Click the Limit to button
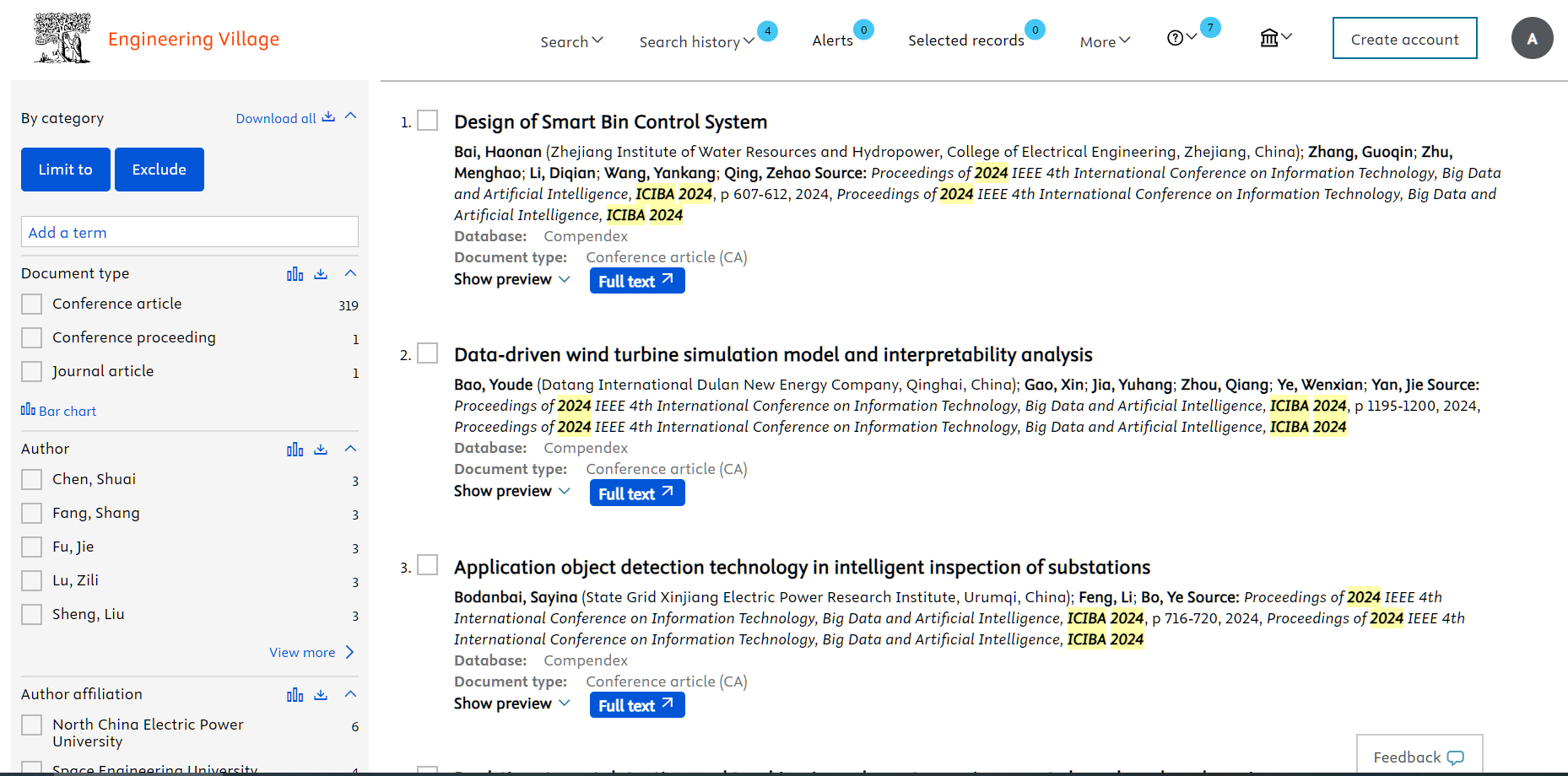The width and height of the screenshot is (1568, 776). [66, 170]
